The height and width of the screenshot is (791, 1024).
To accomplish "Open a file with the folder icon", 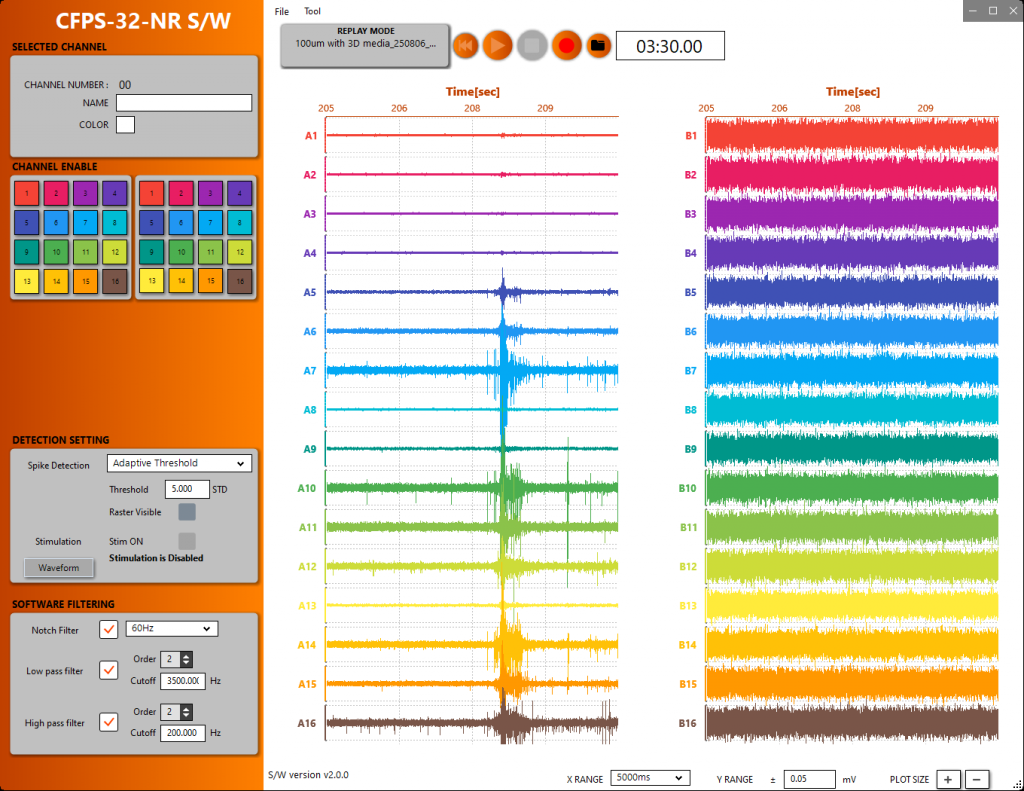I will pyautogui.click(x=598, y=46).
